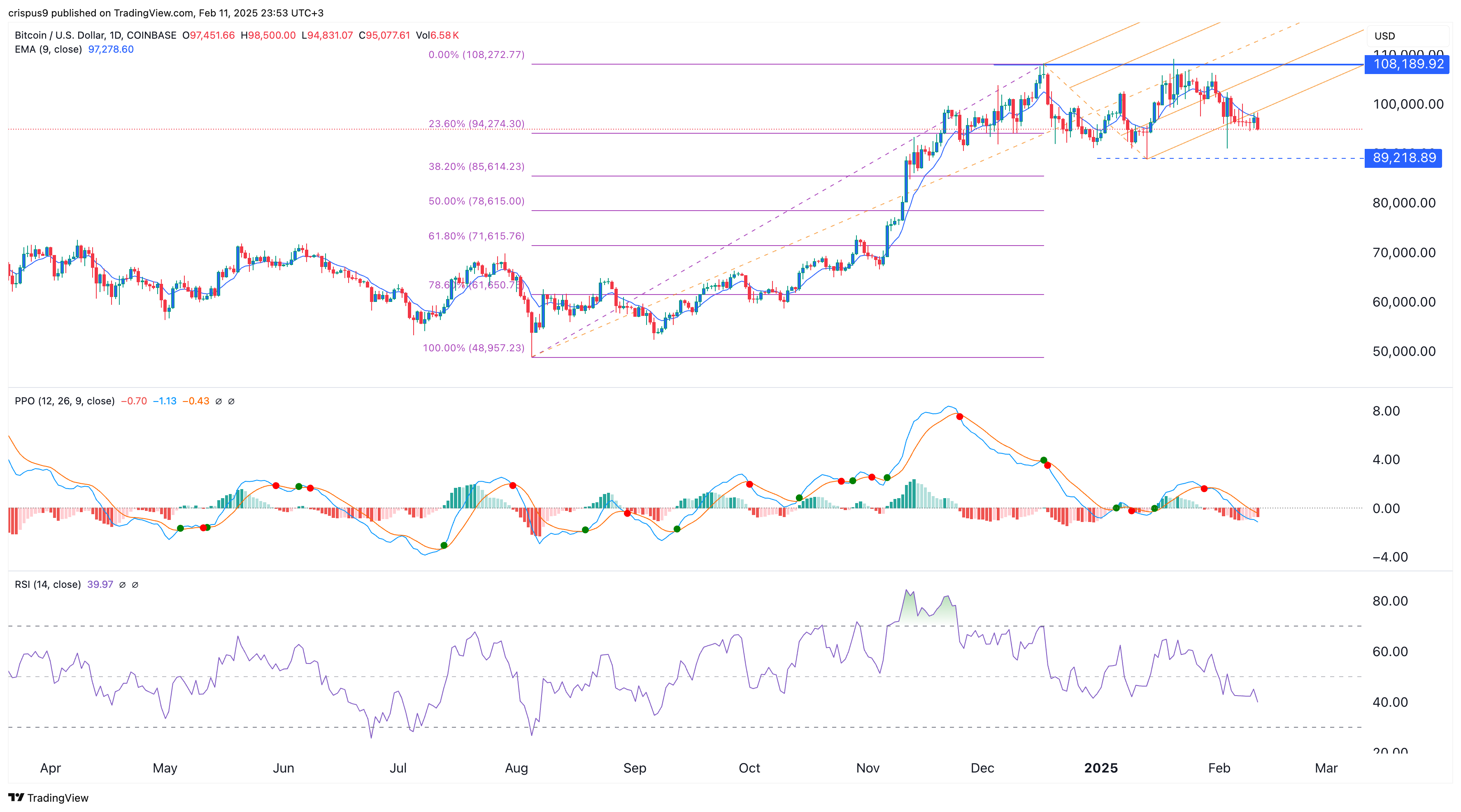Click the Feb label on time axis
The width and height of the screenshot is (1461, 812).
pos(1219,768)
